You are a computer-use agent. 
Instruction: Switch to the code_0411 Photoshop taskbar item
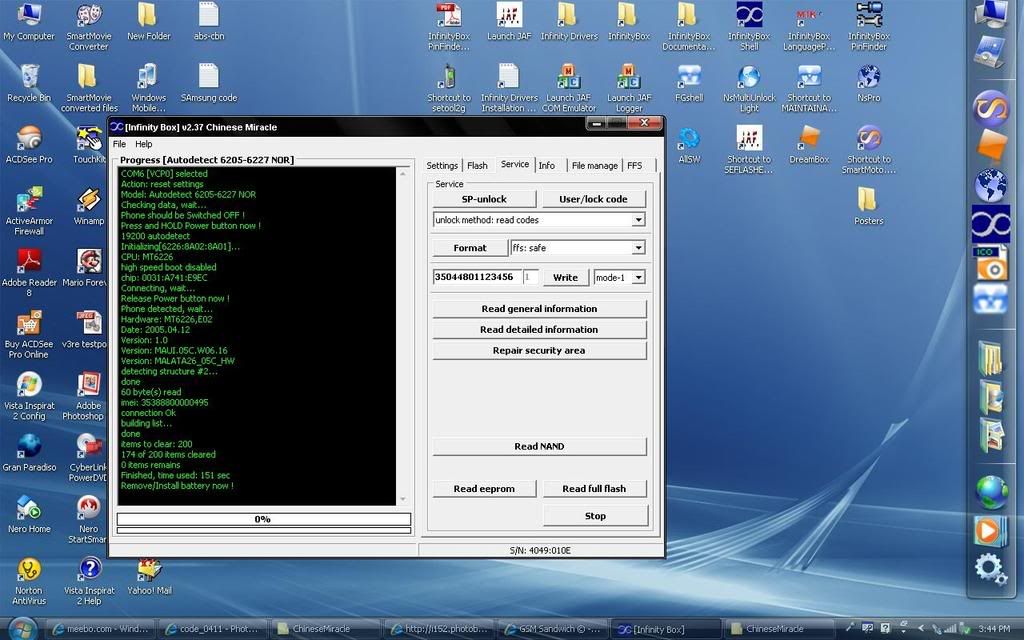click(x=214, y=629)
